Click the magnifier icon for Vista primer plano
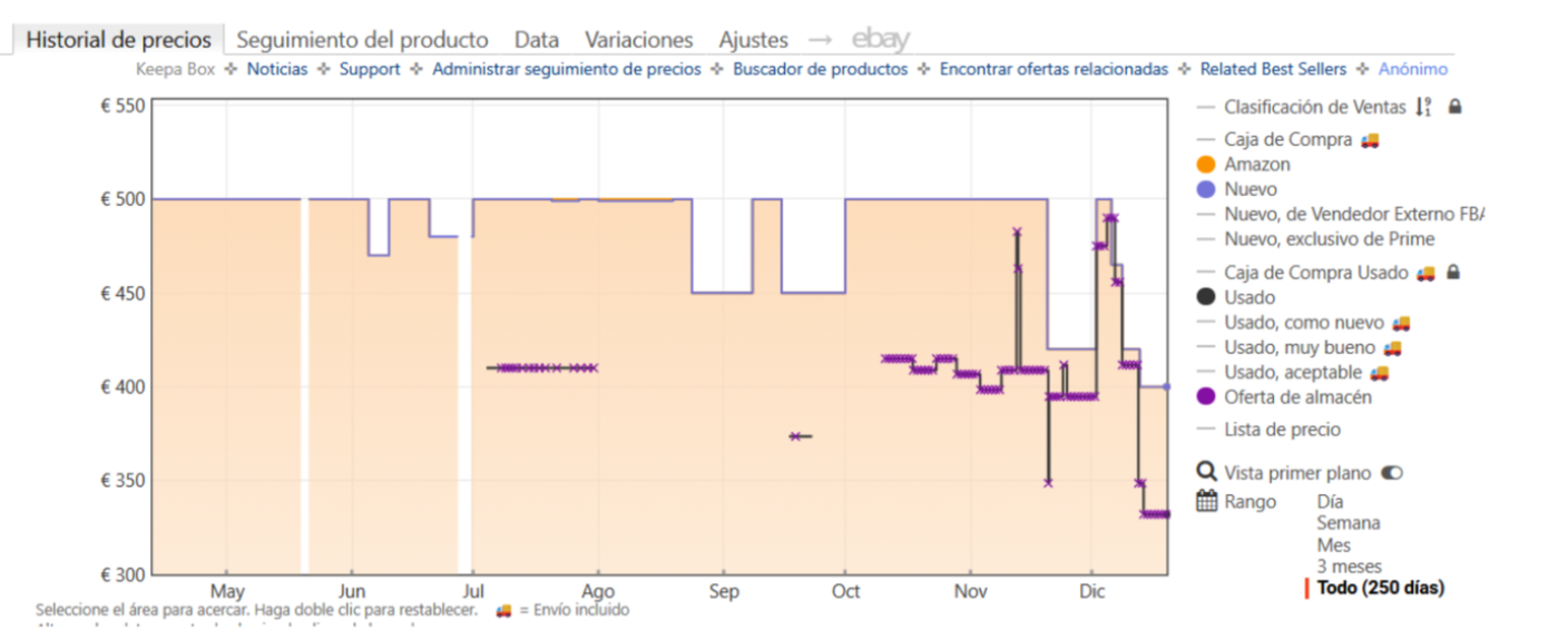 (x=1206, y=472)
